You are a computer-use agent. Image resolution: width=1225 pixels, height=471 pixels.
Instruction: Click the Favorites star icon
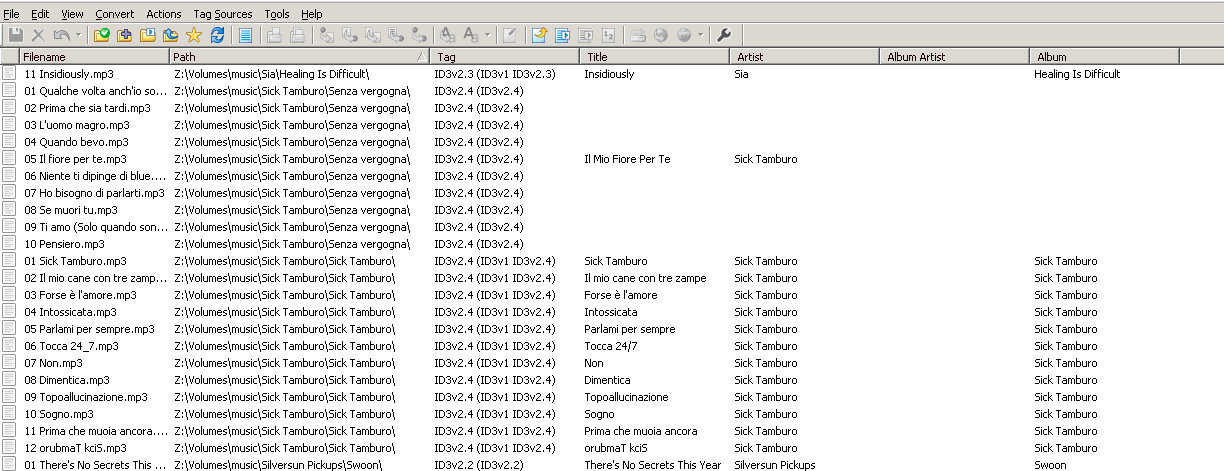pos(194,35)
